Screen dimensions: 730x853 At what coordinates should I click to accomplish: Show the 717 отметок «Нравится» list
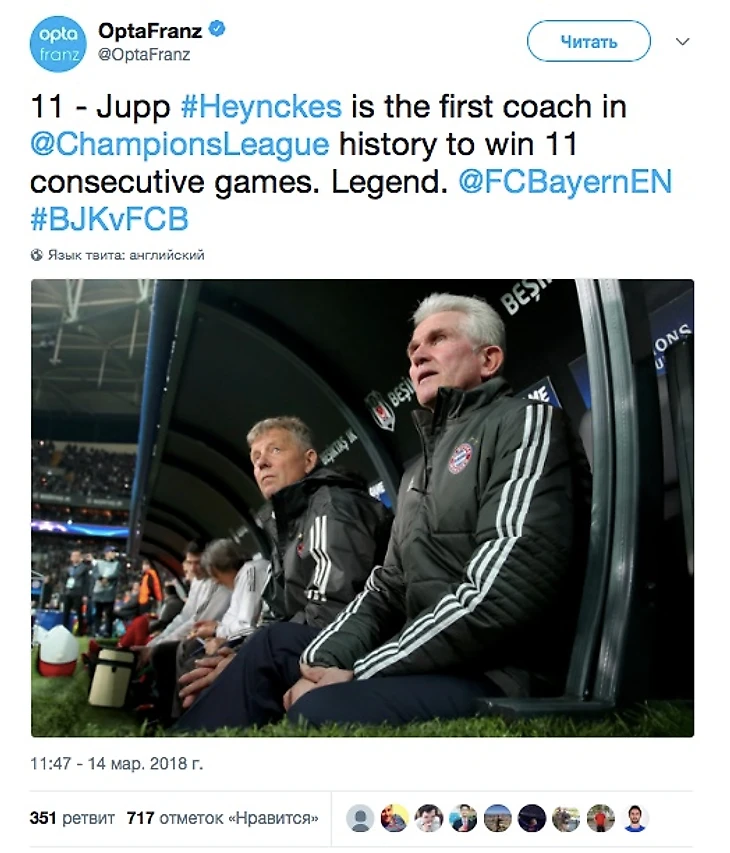pyautogui.click(x=223, y=818)
